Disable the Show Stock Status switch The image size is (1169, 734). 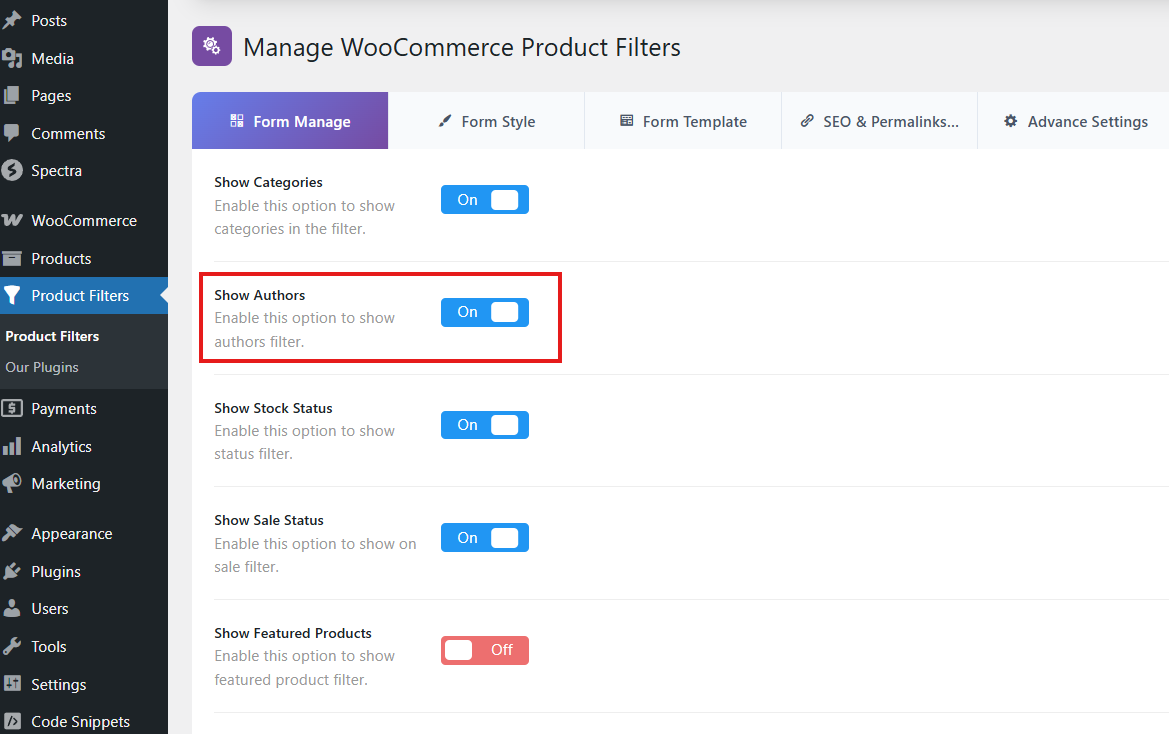485,425
